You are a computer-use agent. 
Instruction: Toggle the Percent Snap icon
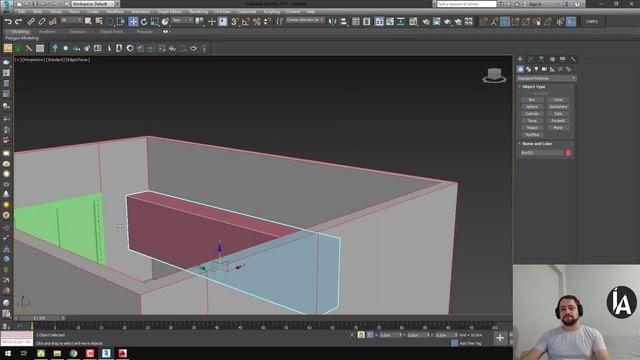[x=256, y=22]
